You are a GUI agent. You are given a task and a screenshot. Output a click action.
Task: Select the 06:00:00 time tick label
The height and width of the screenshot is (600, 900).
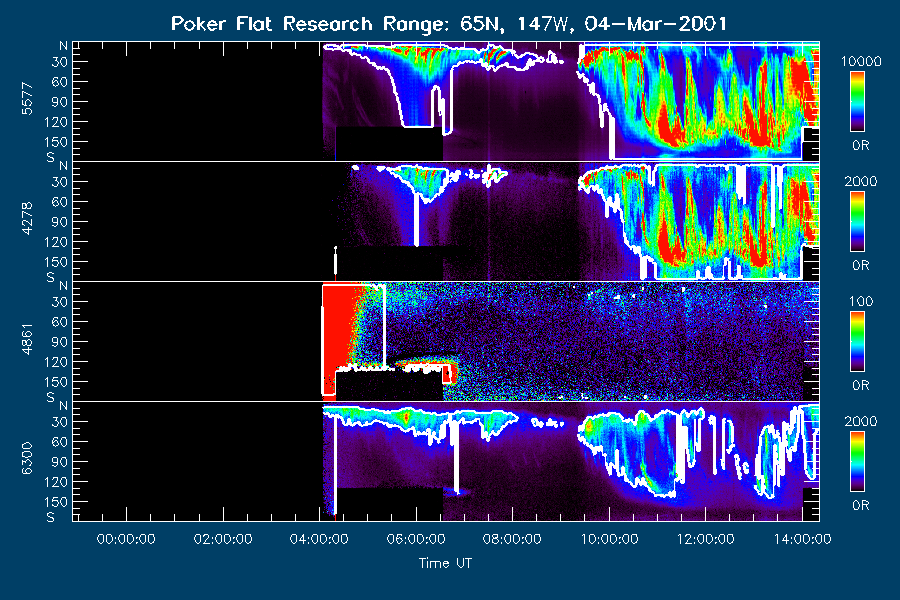pos(416,539)
